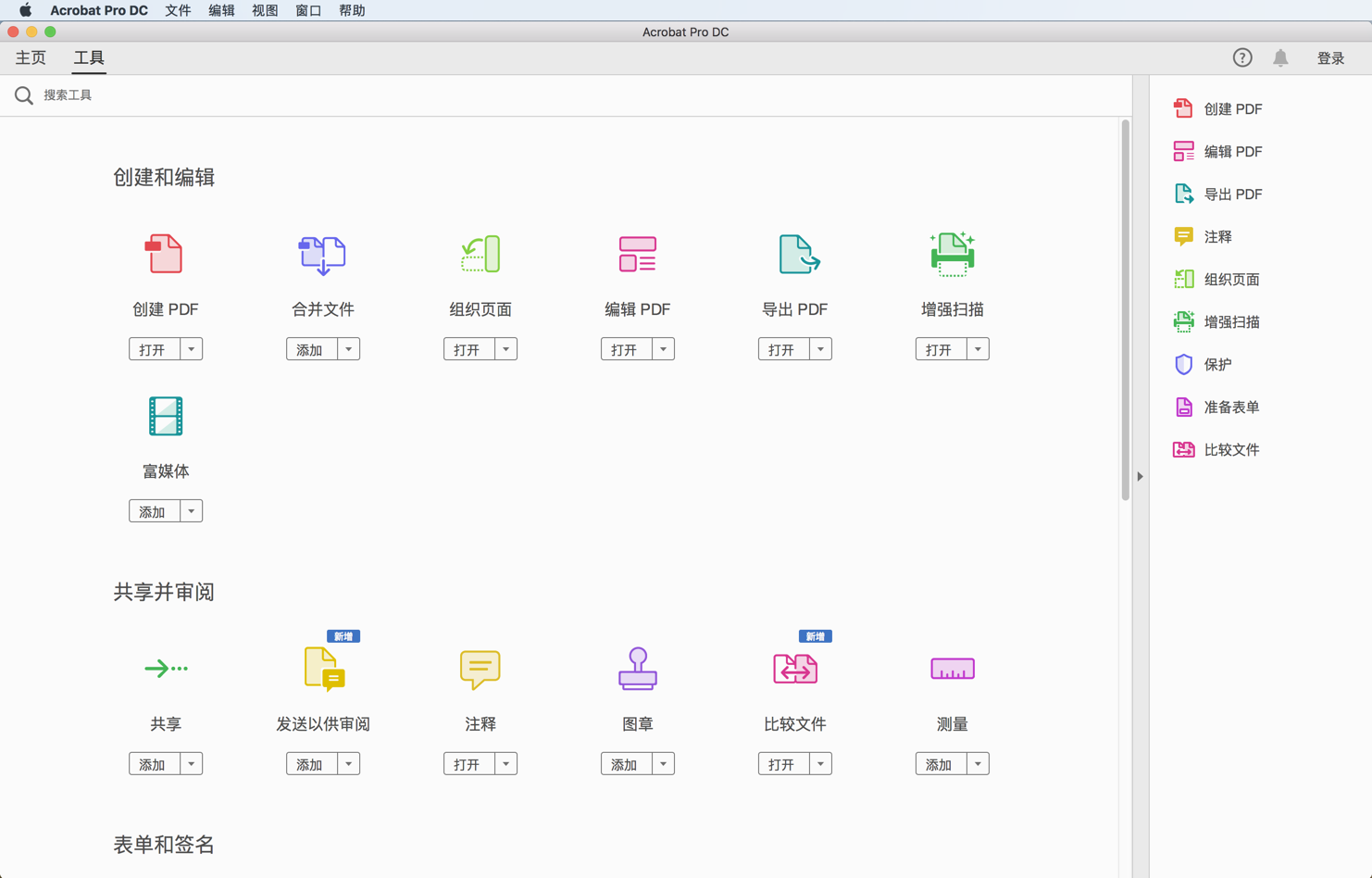
Task: Switch to the 工具 tab
Action: 89,57
